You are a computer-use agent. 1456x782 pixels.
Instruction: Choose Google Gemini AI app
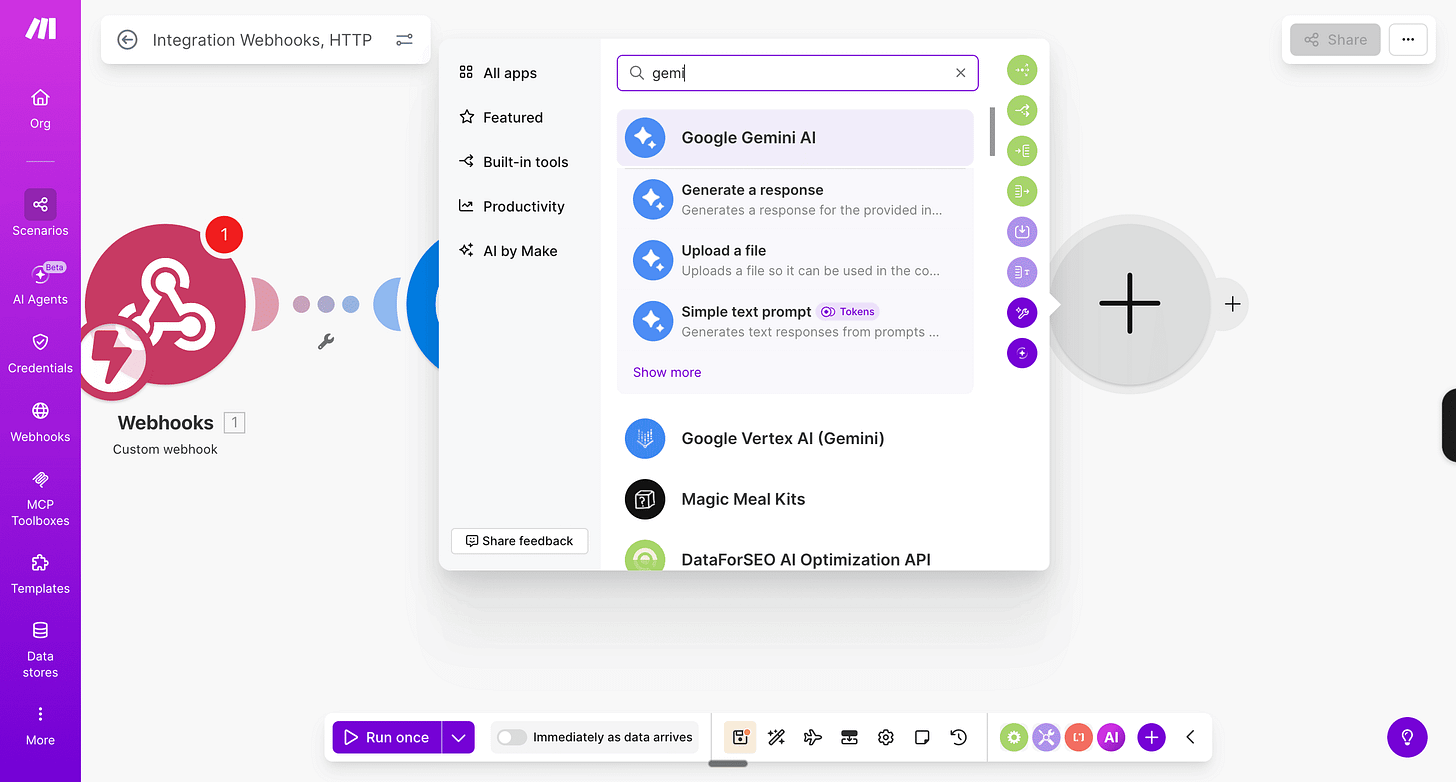coord(795,138)
